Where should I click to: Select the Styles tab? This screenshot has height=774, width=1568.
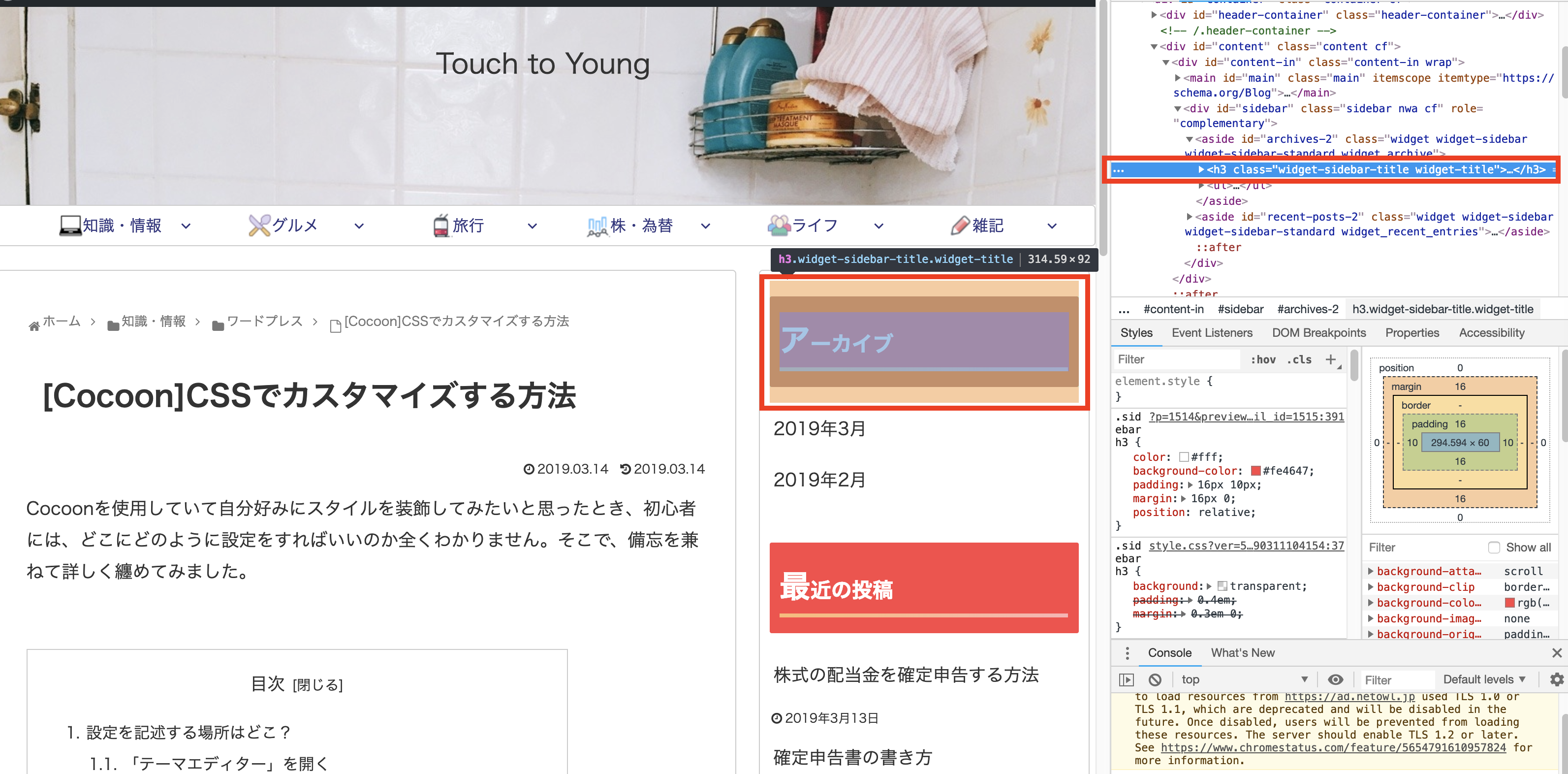click(x=1136, y=332)
